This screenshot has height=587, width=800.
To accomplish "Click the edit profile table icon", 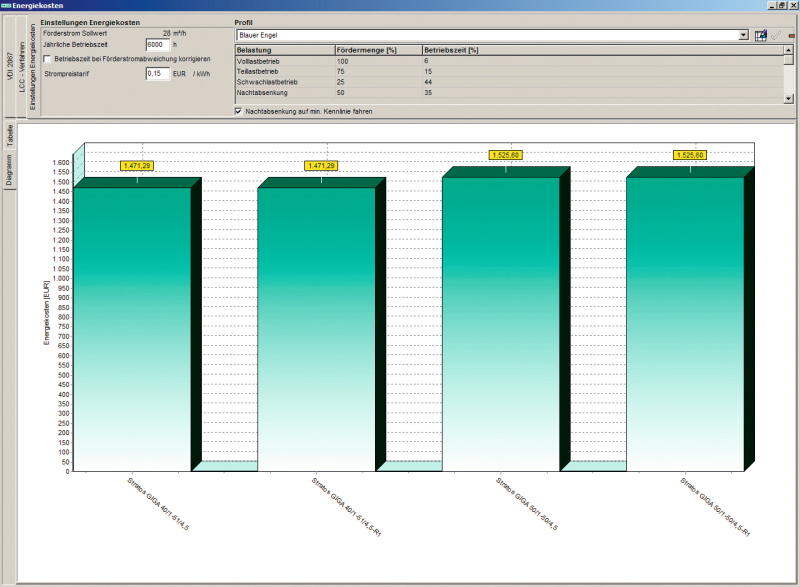I will pyautogui.click(x=760, y=35).
